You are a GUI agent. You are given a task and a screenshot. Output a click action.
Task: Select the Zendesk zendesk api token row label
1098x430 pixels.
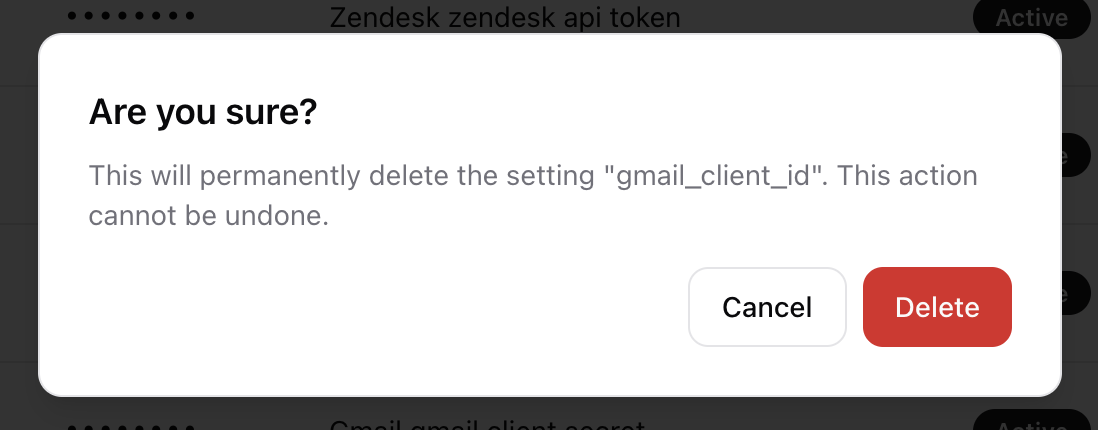point(504,17)
